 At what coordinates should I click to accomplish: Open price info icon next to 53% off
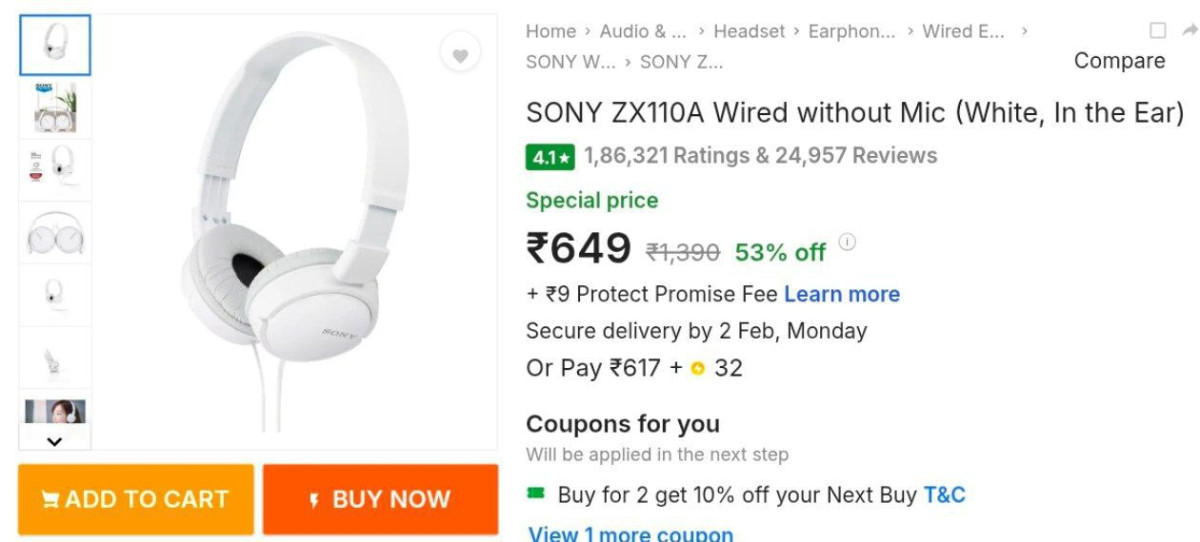coord(847,242)
